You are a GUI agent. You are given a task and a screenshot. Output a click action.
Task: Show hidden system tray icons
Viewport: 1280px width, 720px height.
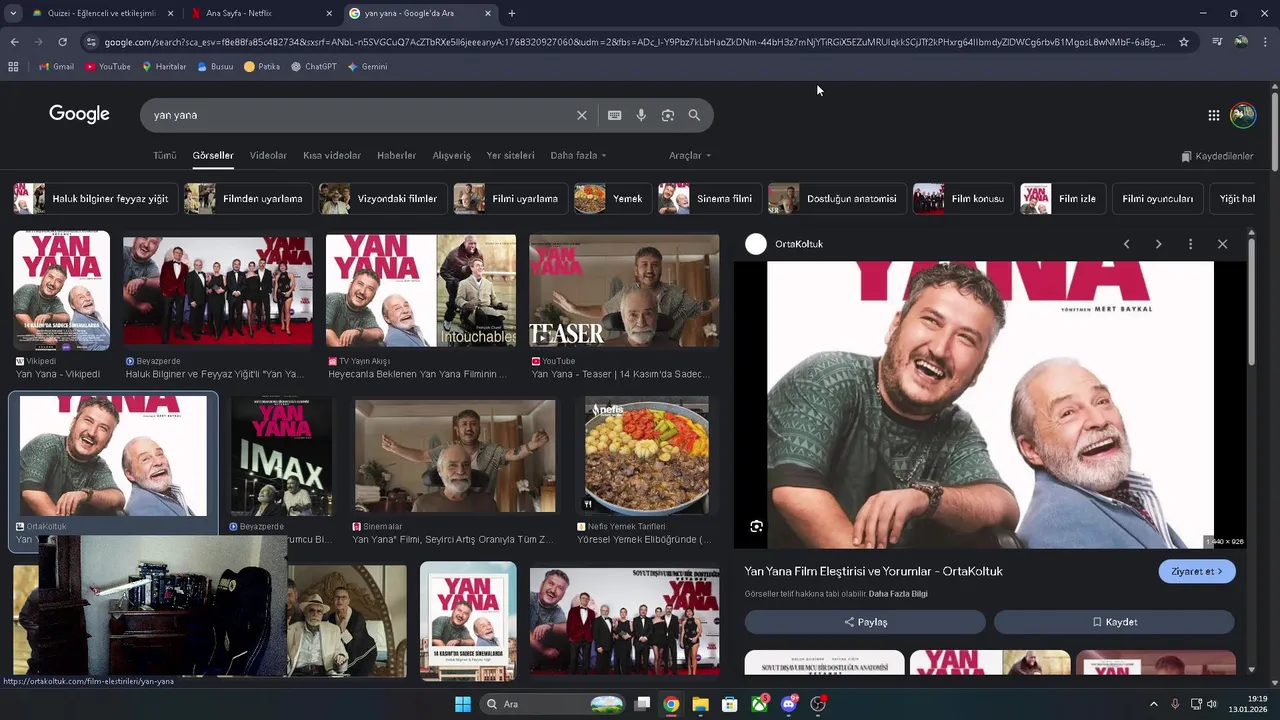coord(1153,704)
